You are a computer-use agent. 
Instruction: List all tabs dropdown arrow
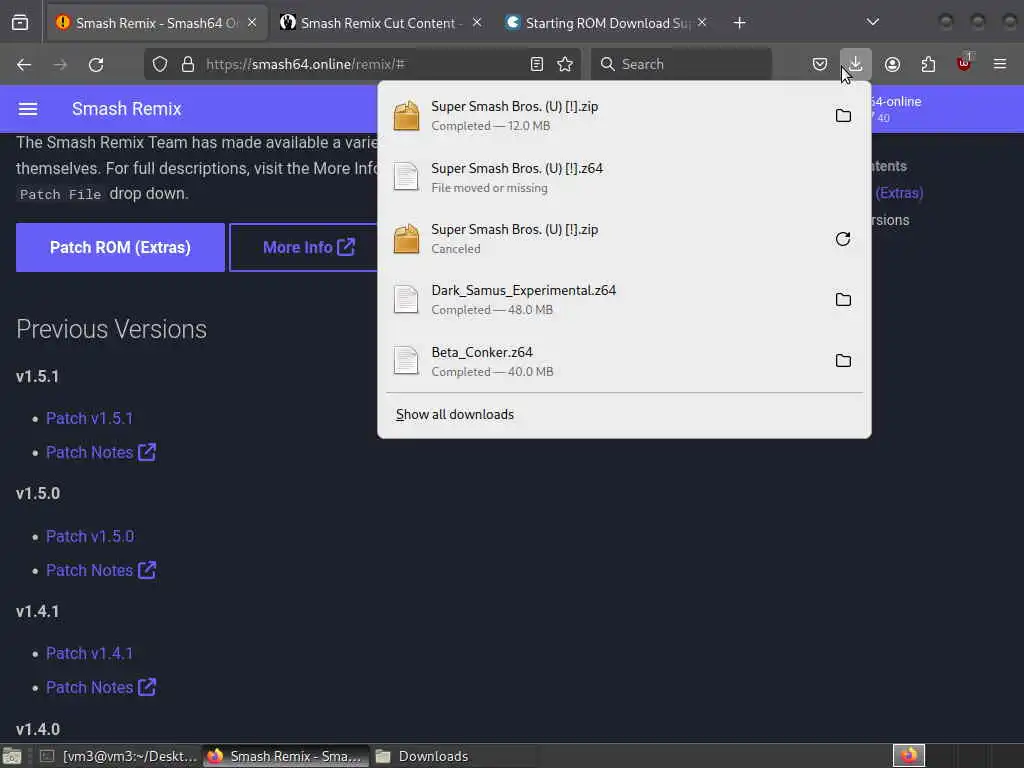872,23
